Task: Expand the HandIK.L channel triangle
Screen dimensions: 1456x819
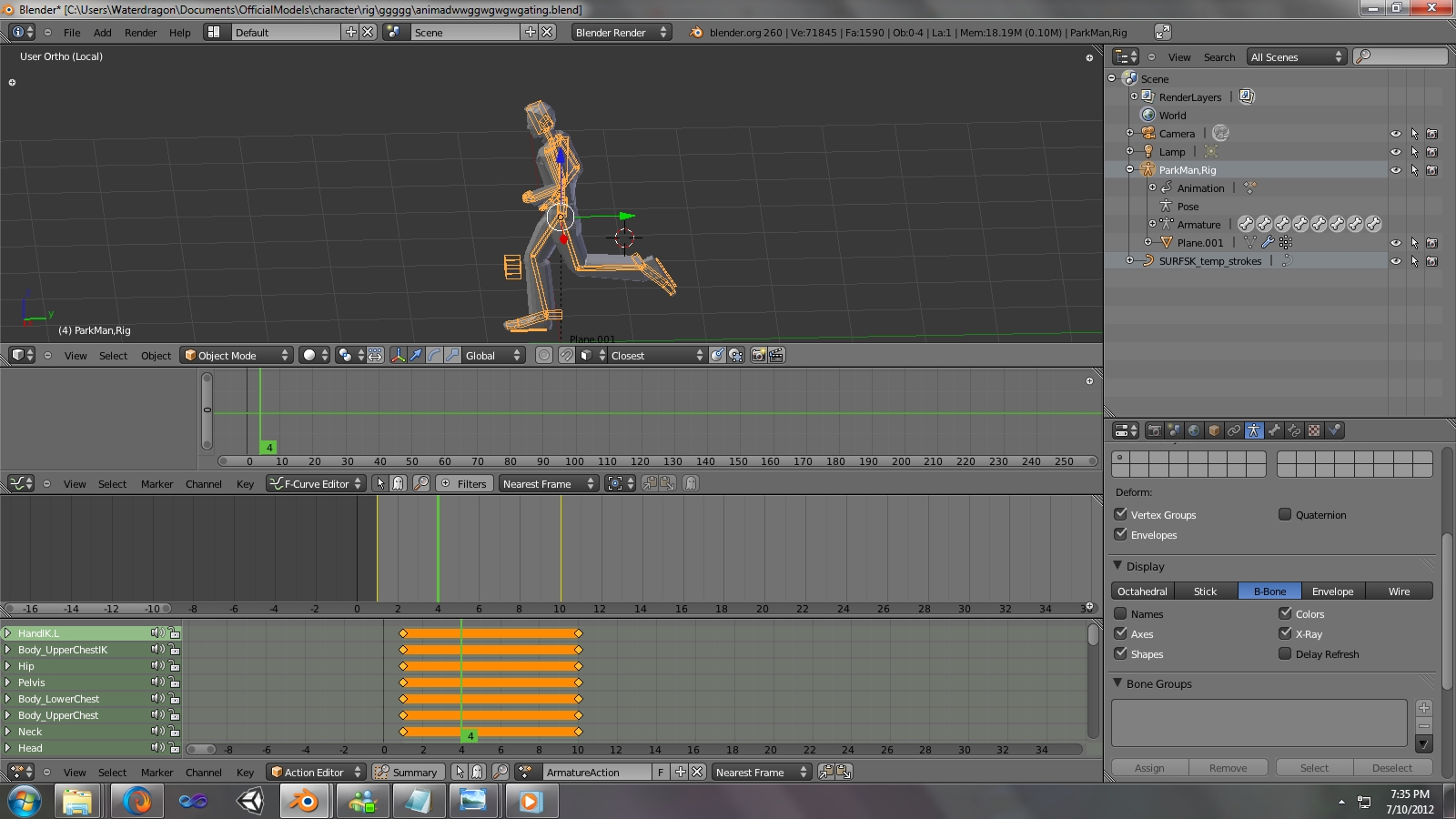Action: coord(7,632)
